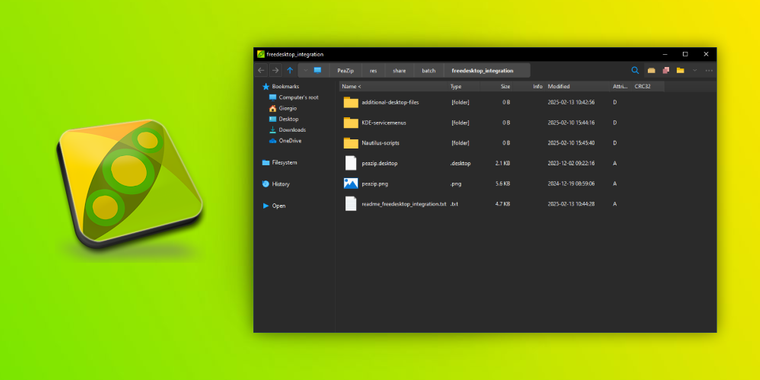The height and width of the screenshot is (380, 760).
Task: Click document icon of the readme file
Action: coord(351,204)
